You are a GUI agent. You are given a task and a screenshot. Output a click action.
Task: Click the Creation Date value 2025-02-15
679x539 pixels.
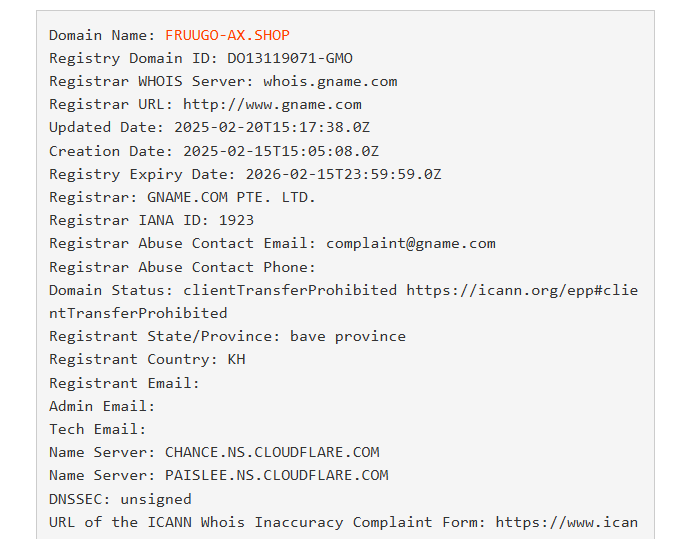(x=281, y=151)
